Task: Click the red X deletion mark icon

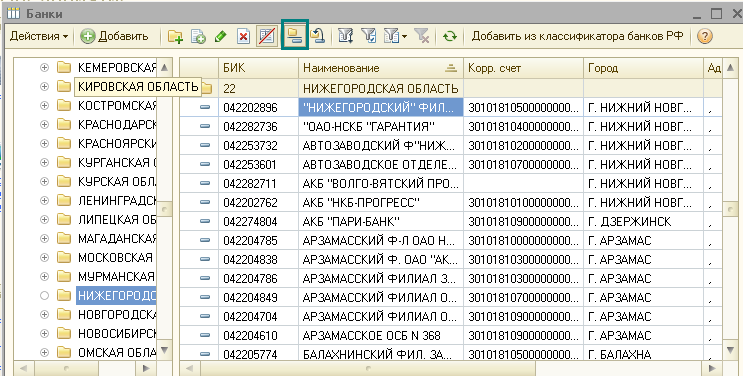Action: 244,37
